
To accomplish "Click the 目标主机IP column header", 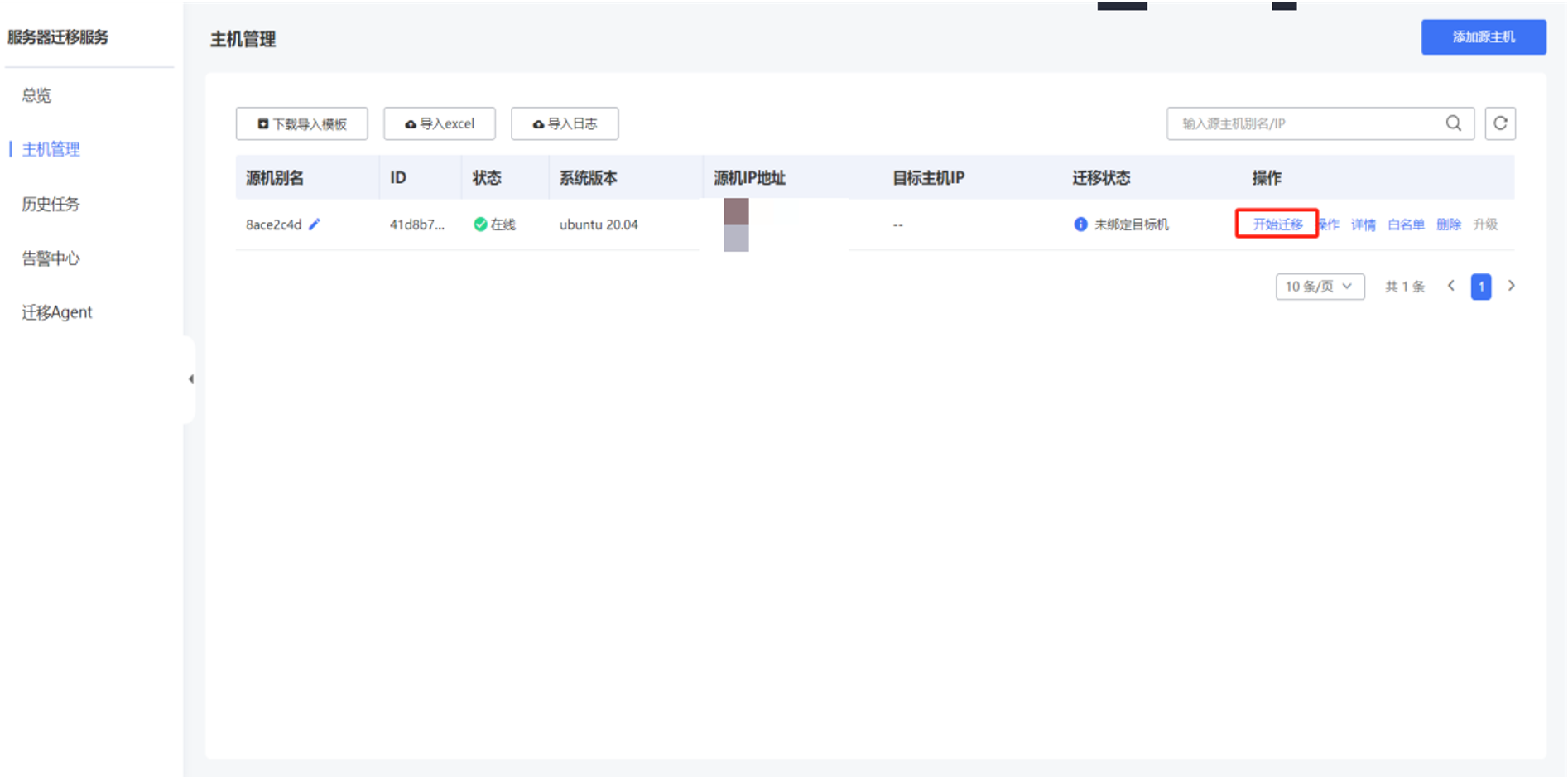I will [x=928, y=178].
